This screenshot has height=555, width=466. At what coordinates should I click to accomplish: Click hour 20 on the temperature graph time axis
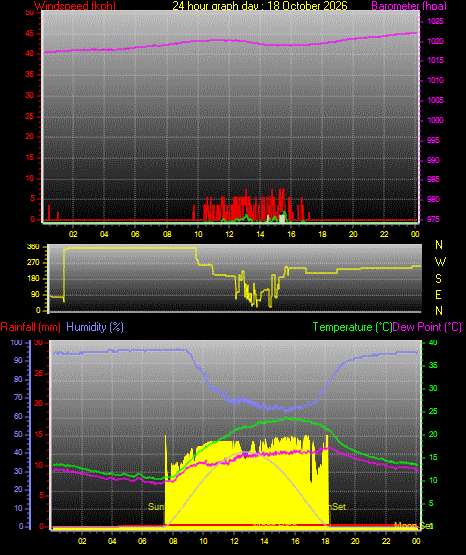click(x=355, y=541)
